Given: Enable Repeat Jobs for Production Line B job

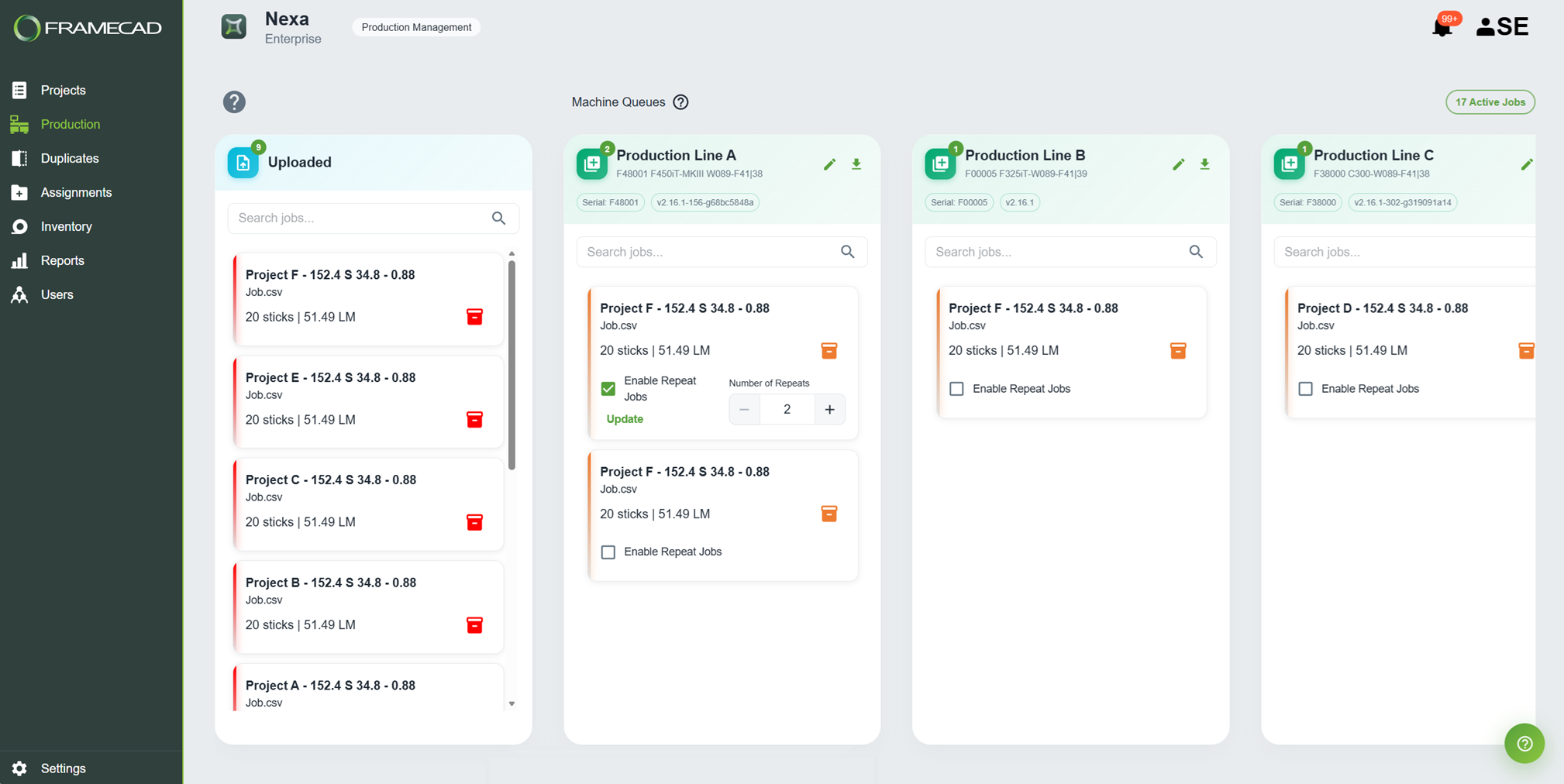Looking at the screenshot, I should tap(956, 388).
